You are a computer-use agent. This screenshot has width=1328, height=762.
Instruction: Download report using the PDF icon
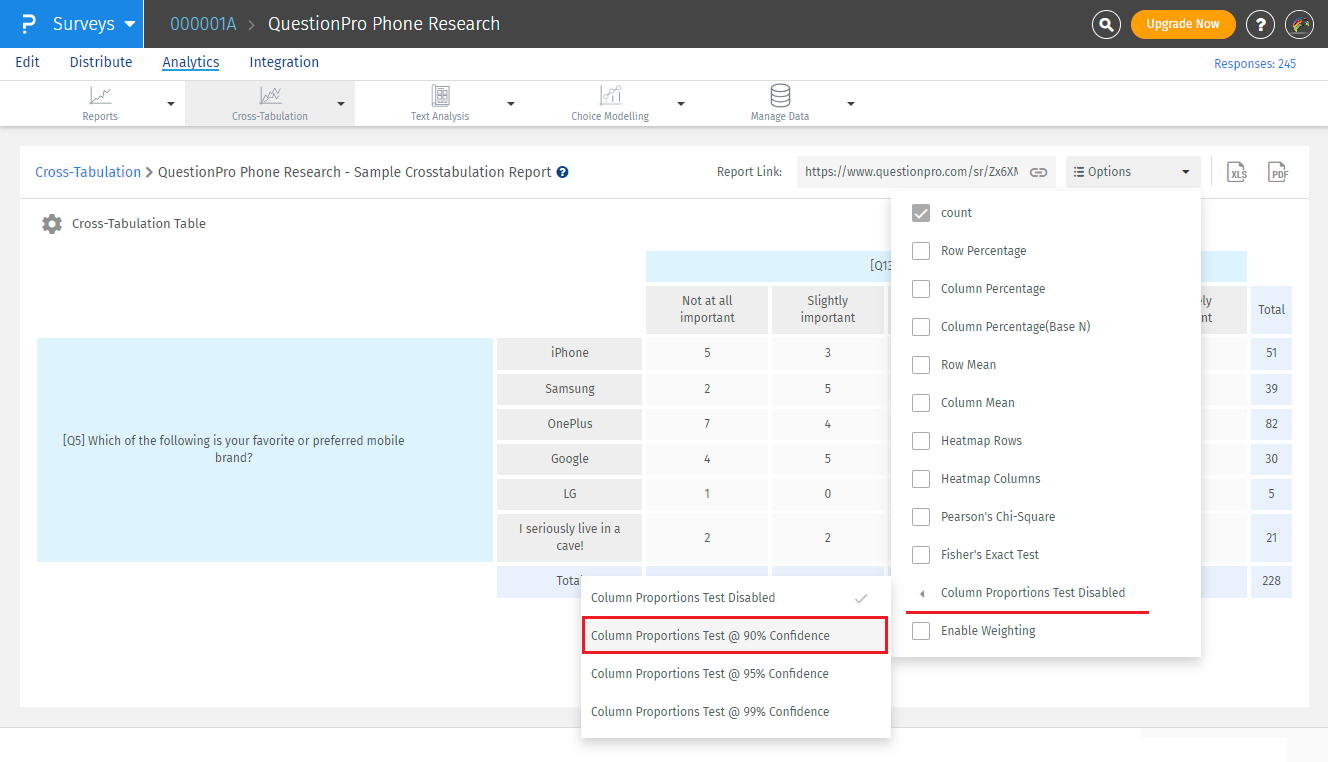click(1277, 172)
